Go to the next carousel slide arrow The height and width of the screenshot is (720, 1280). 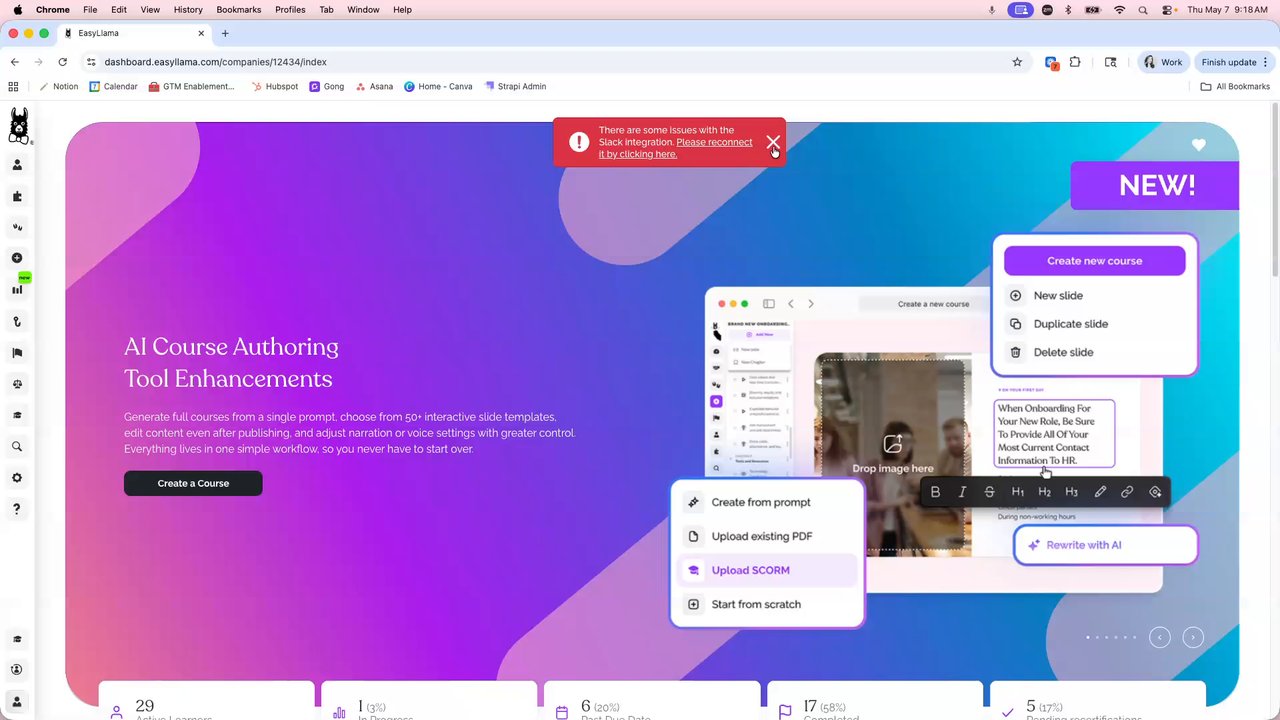click(1193, 637)
